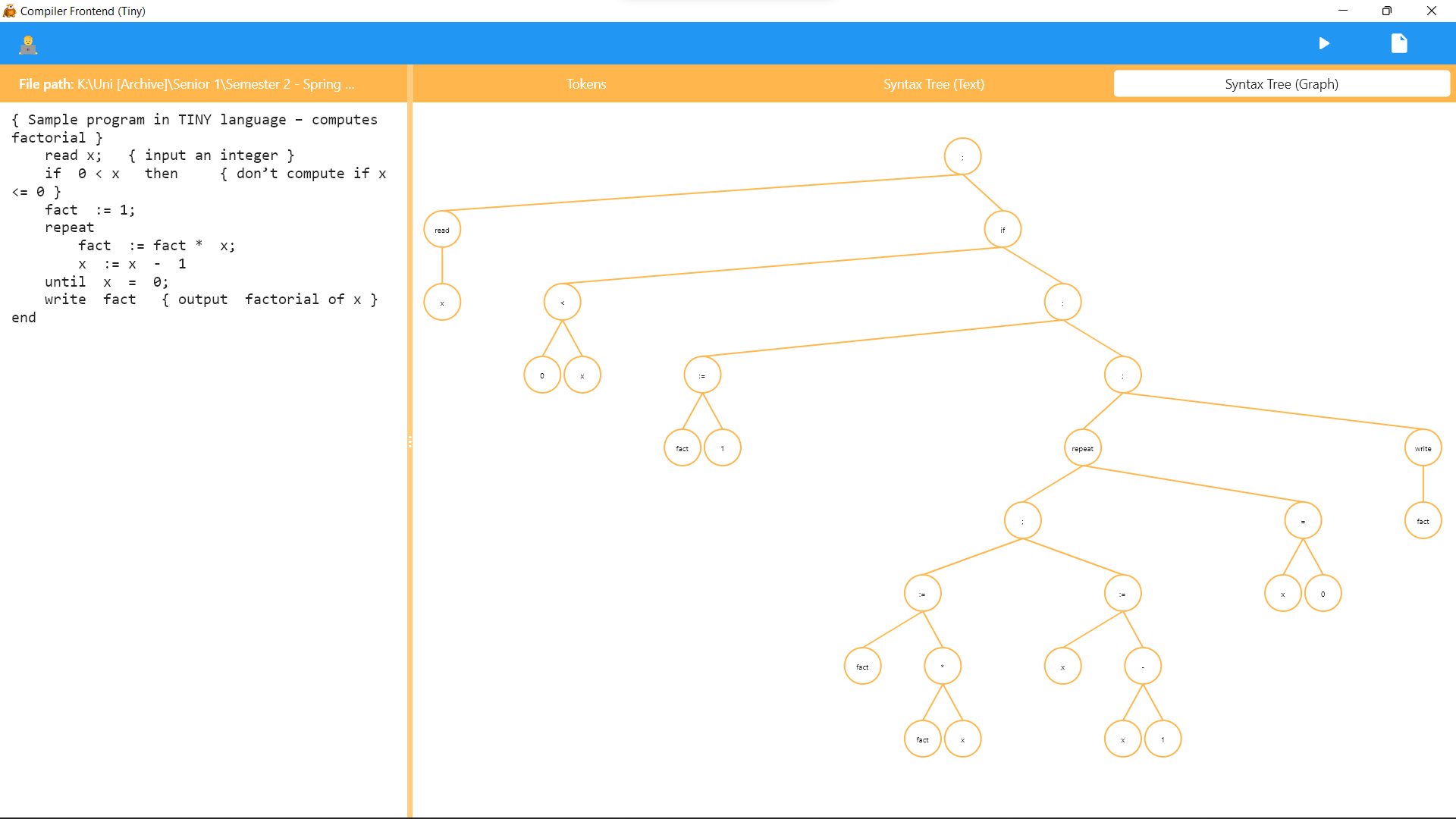Click the developer avatar icon at top left
1456x819 pixels.
pyautogui.click(x=28, y=45)
